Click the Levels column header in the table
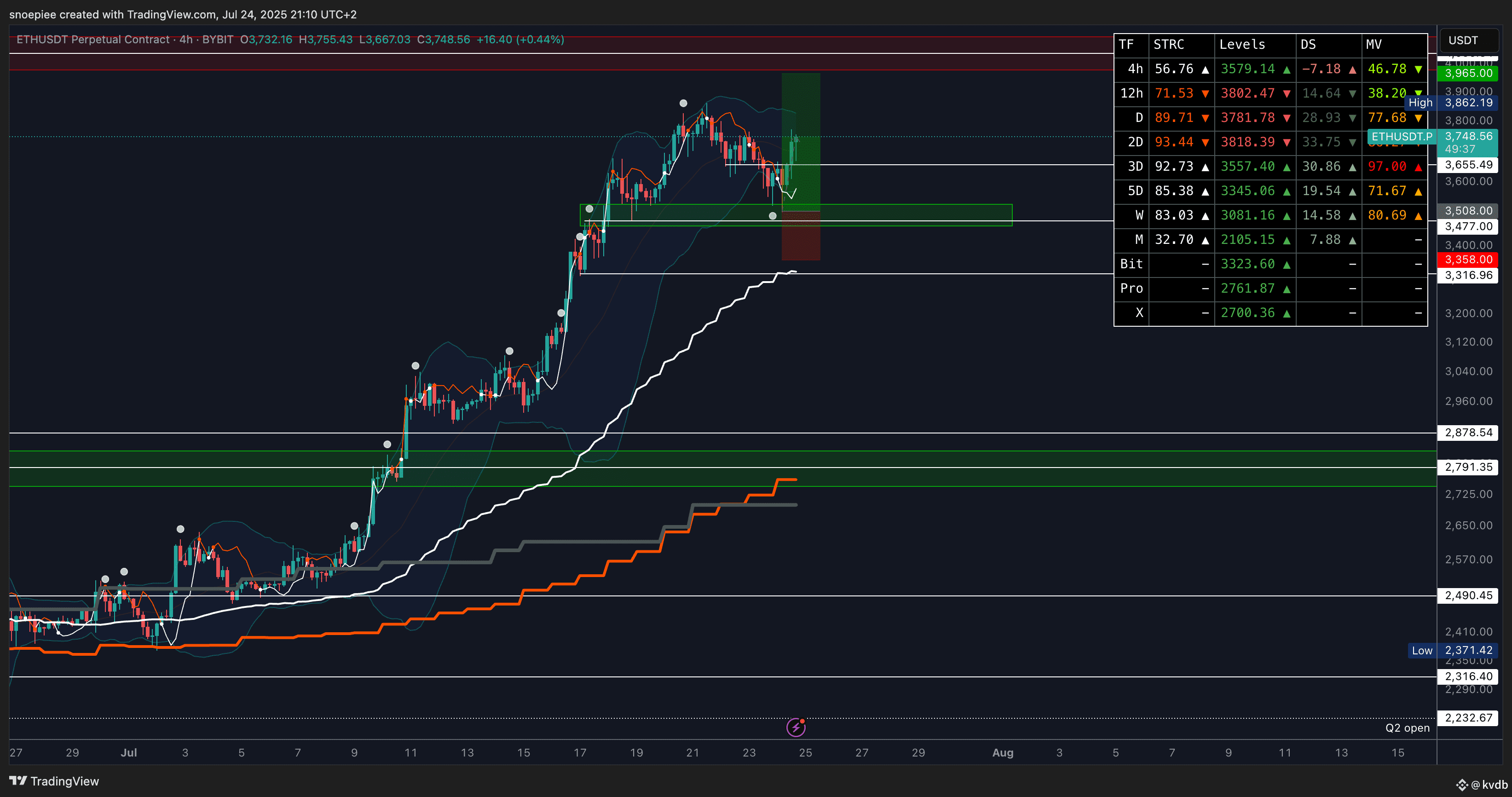This screenshot has height=797, width=1512. point(1242,45)
